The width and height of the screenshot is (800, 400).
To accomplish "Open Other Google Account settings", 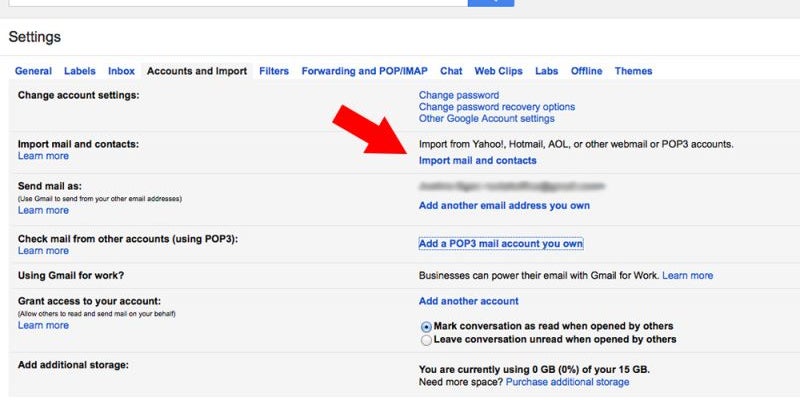I will (x=487, y=118).
